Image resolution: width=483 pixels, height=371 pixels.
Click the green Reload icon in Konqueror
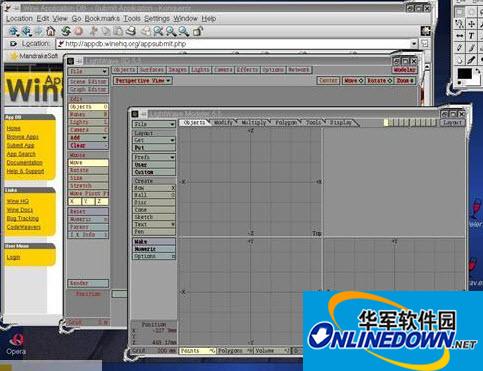click(66, 31)
